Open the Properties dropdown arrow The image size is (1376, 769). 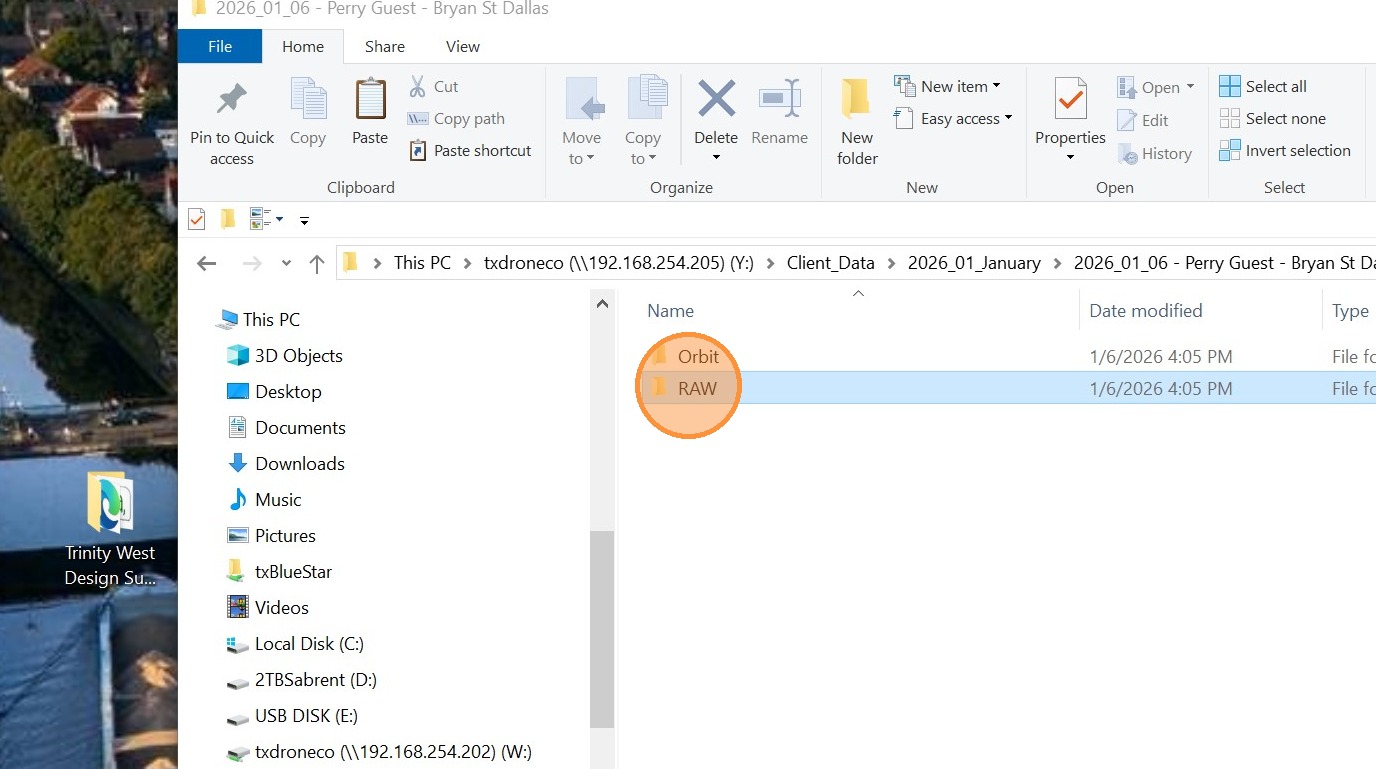click(1070, 158)
